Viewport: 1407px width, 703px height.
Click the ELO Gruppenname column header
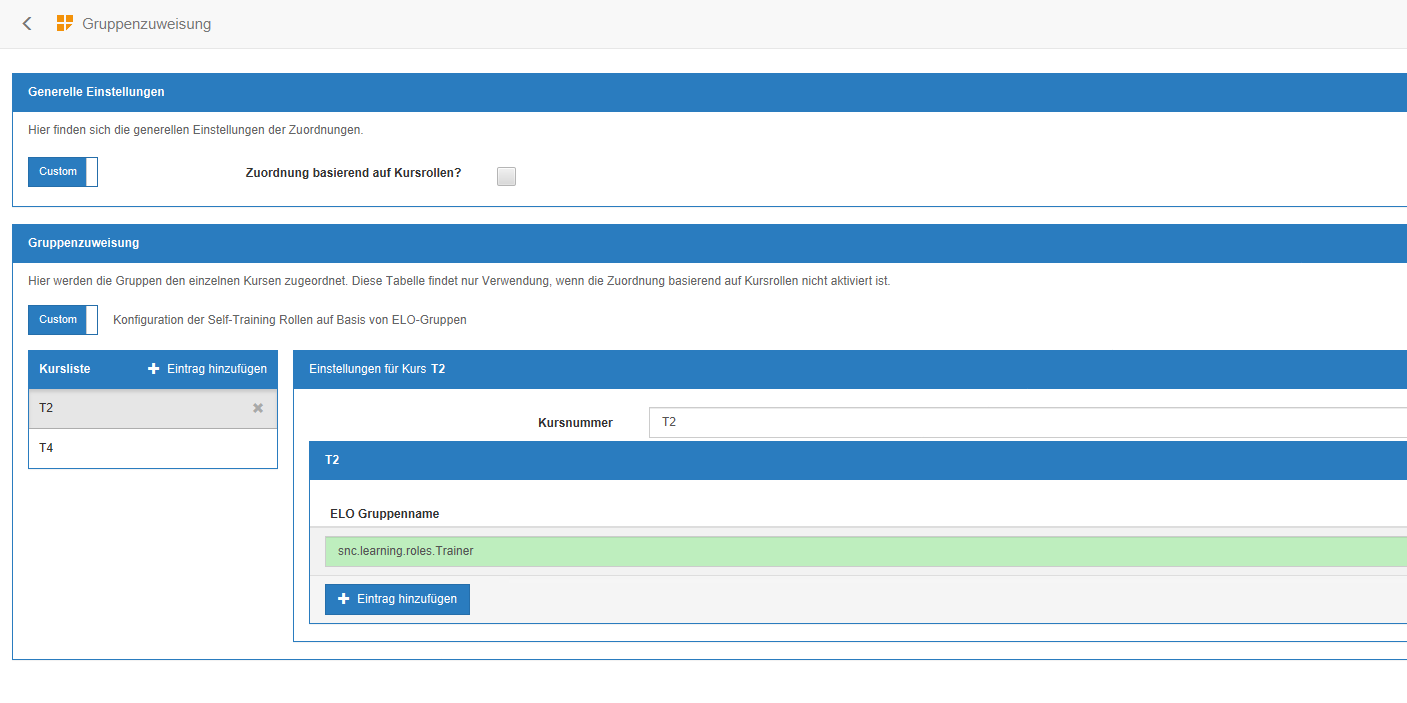coord(385,514)
